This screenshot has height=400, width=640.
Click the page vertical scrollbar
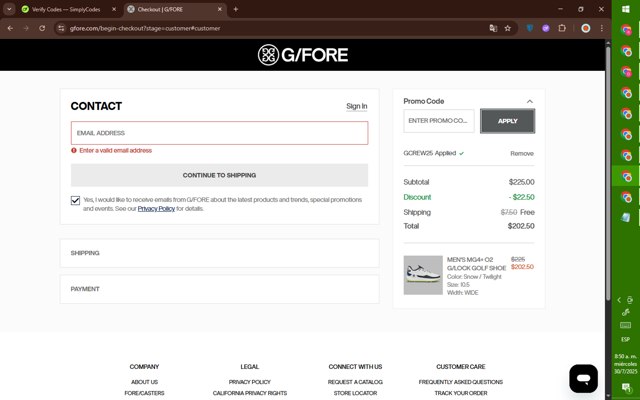608,171
